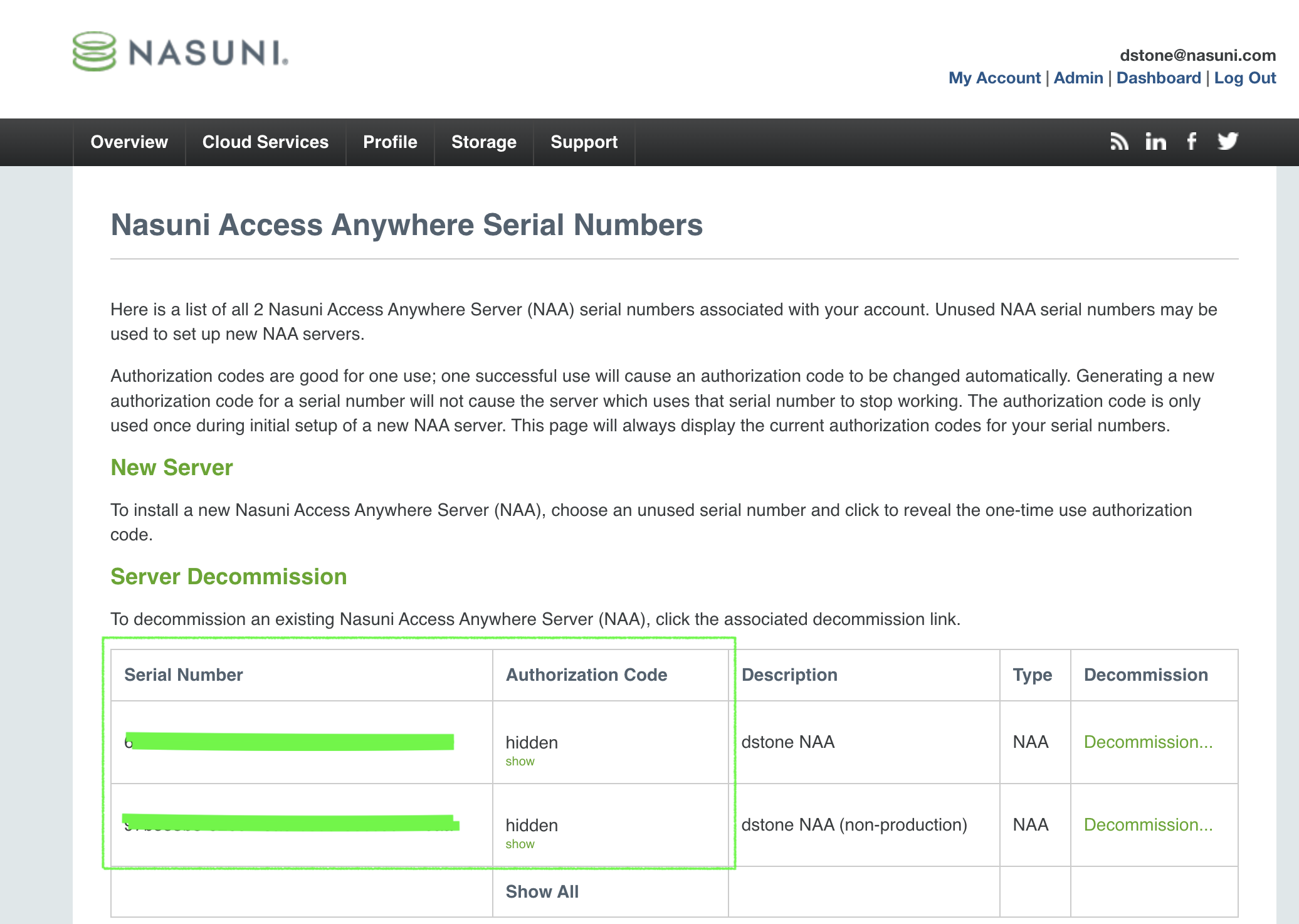Show authorization code for non-production NAA
This screenshot has width=1299, height=924.
(x=520, y=844)
